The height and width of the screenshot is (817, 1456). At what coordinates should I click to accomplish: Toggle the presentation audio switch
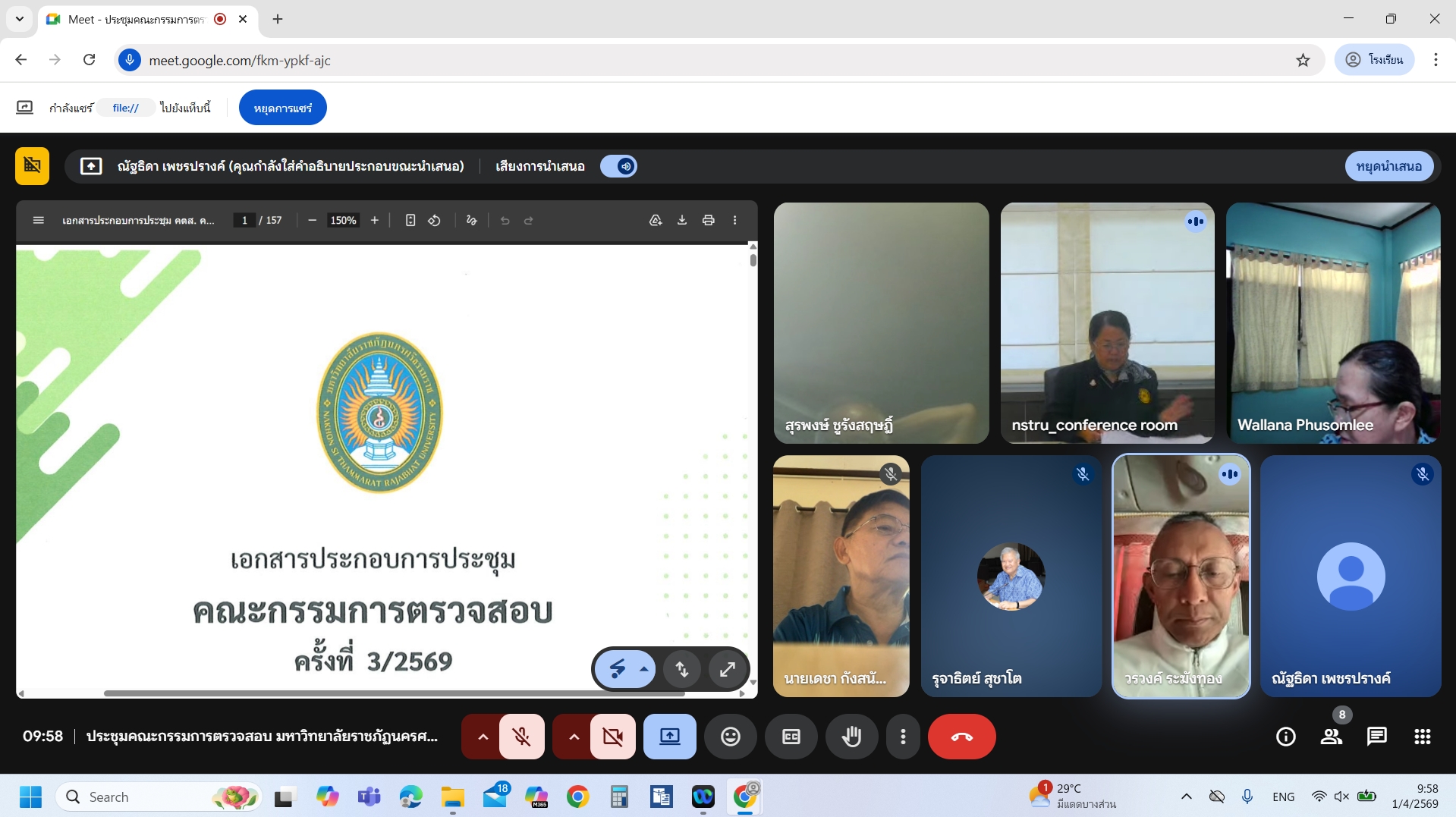click(618, 166)
